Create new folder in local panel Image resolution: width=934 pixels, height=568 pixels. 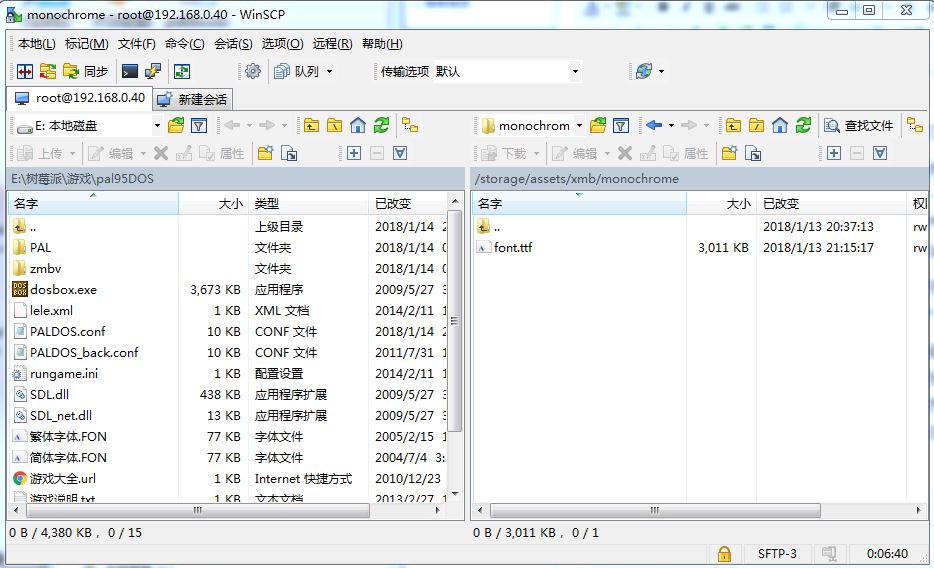coord(266,154)
